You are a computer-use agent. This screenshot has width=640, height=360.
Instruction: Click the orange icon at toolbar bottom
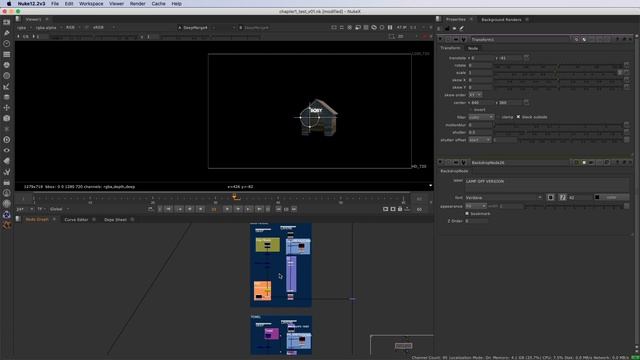pos(7,225)
